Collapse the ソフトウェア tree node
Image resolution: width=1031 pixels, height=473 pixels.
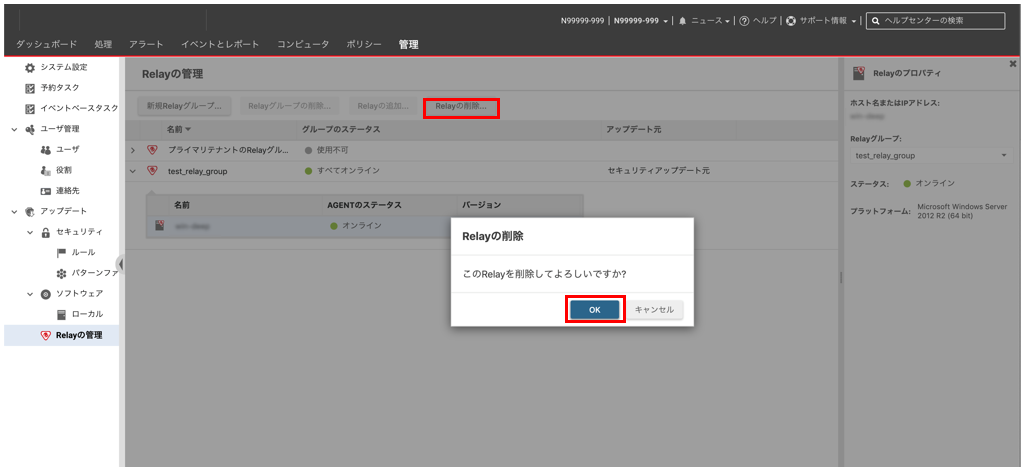click(x=30, y=293)
